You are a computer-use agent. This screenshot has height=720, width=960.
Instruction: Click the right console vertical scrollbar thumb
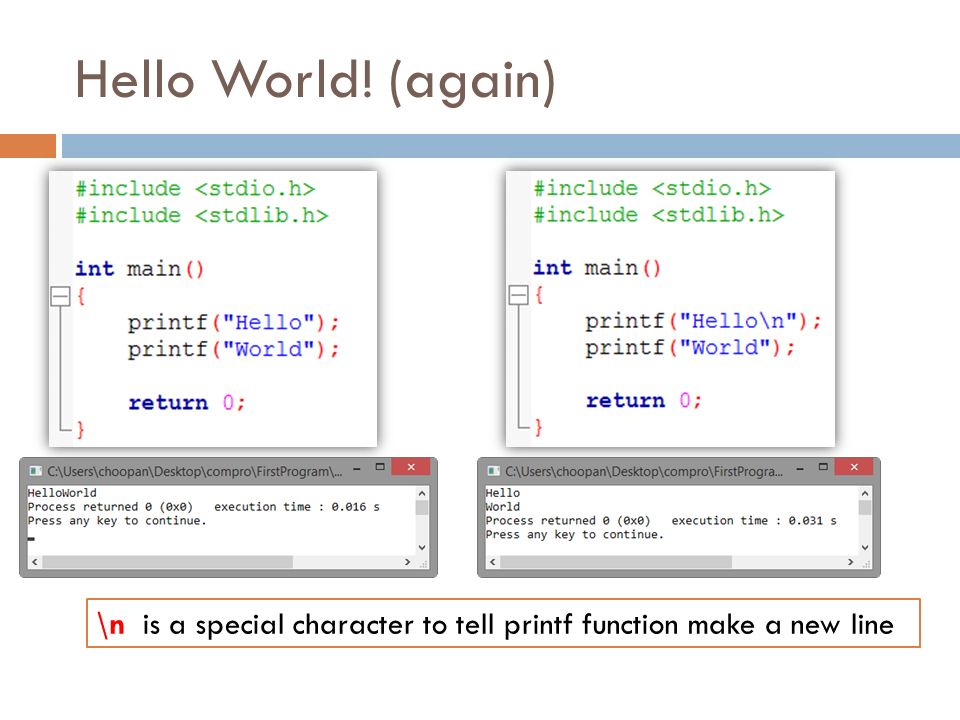click(865, 508)
